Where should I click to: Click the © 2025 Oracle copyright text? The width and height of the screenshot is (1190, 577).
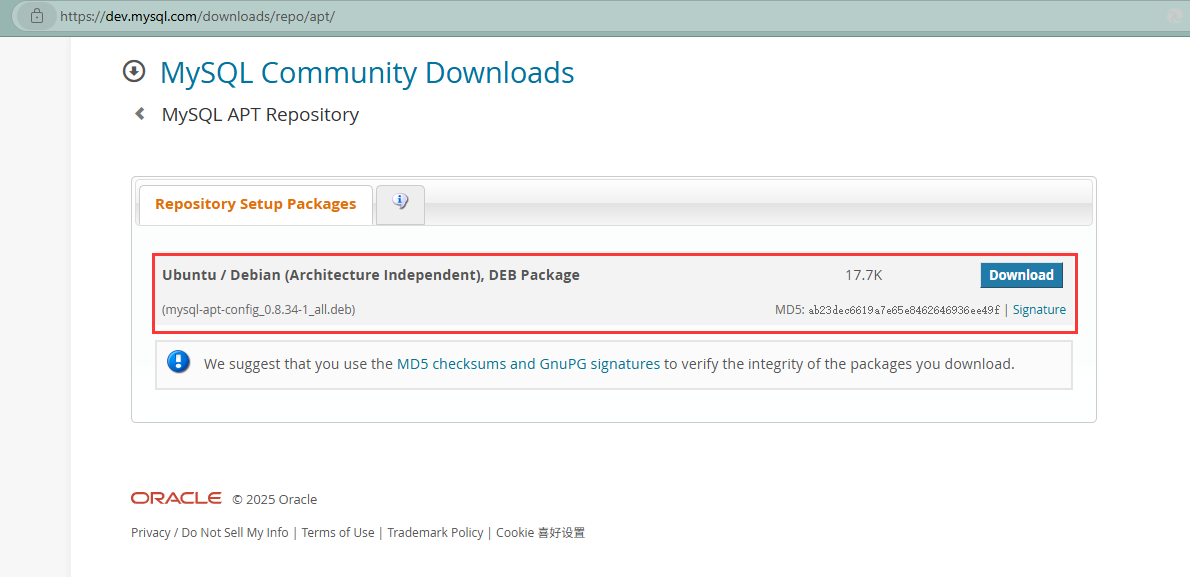275,500
